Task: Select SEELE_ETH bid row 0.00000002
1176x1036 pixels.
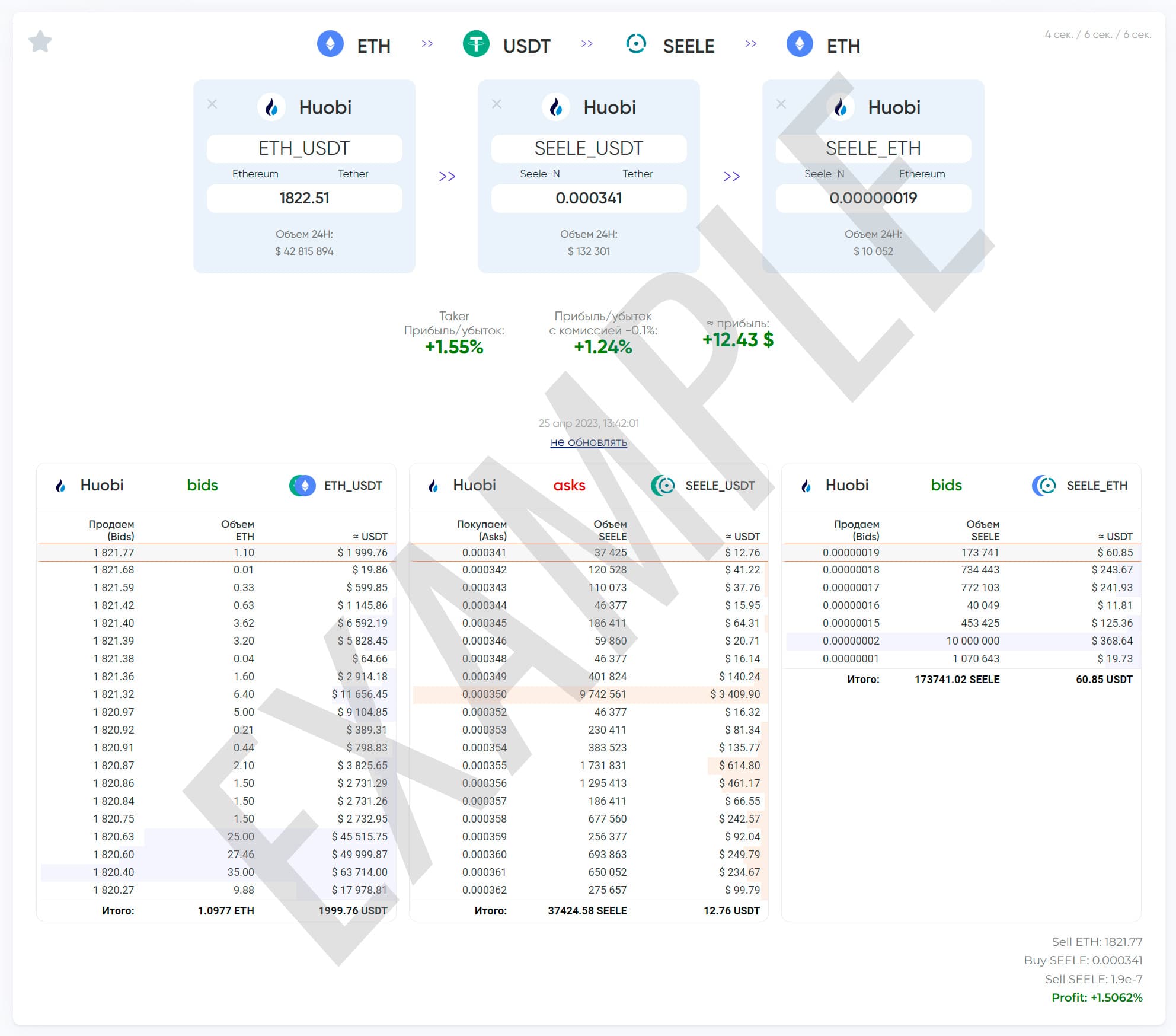Action: [961, 641]
